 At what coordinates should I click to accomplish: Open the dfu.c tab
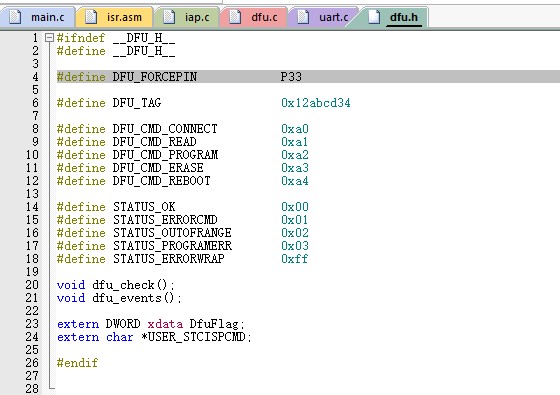pyautogui.click(x=254, y=17)
